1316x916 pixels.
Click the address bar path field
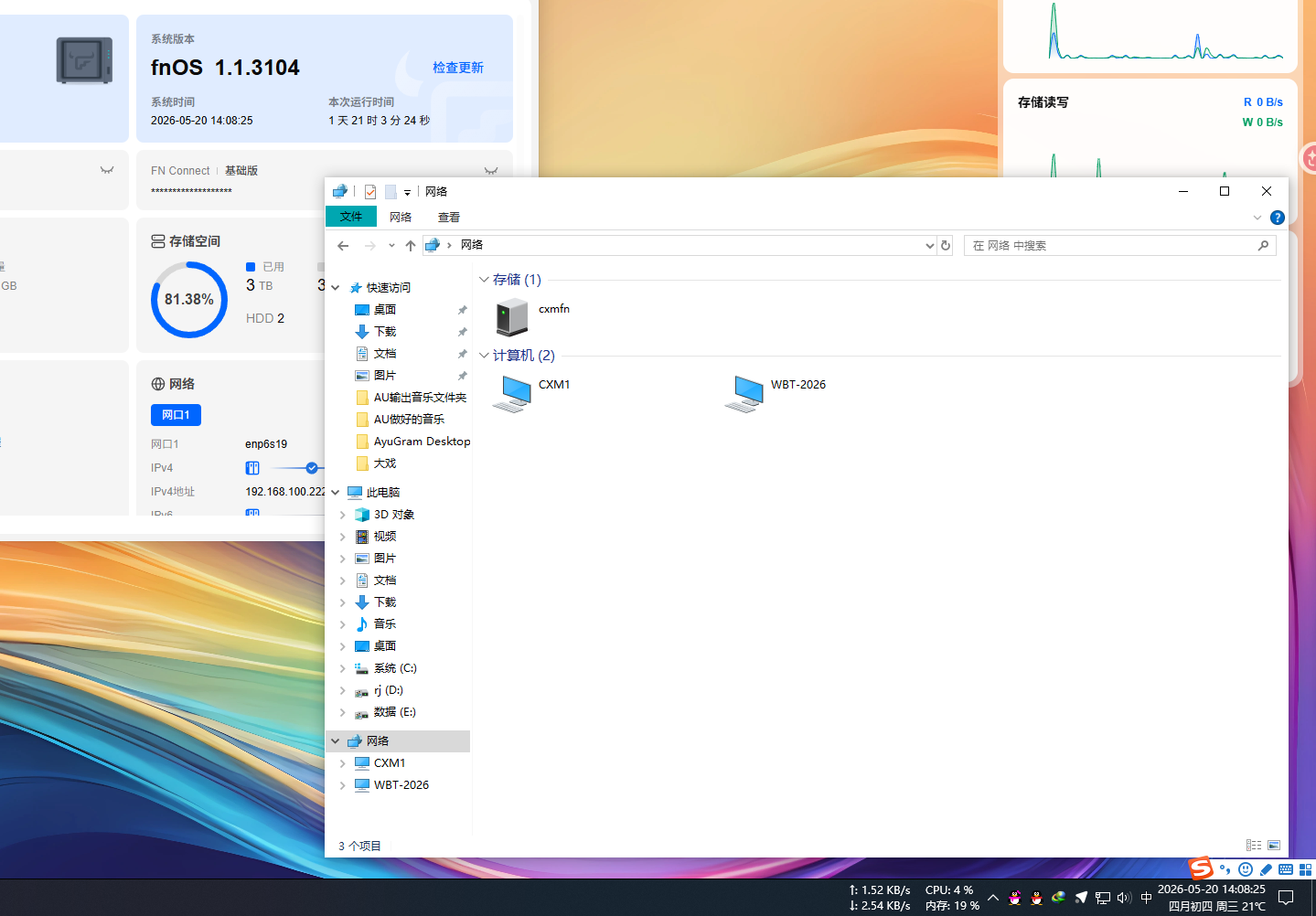click(680, 245)
